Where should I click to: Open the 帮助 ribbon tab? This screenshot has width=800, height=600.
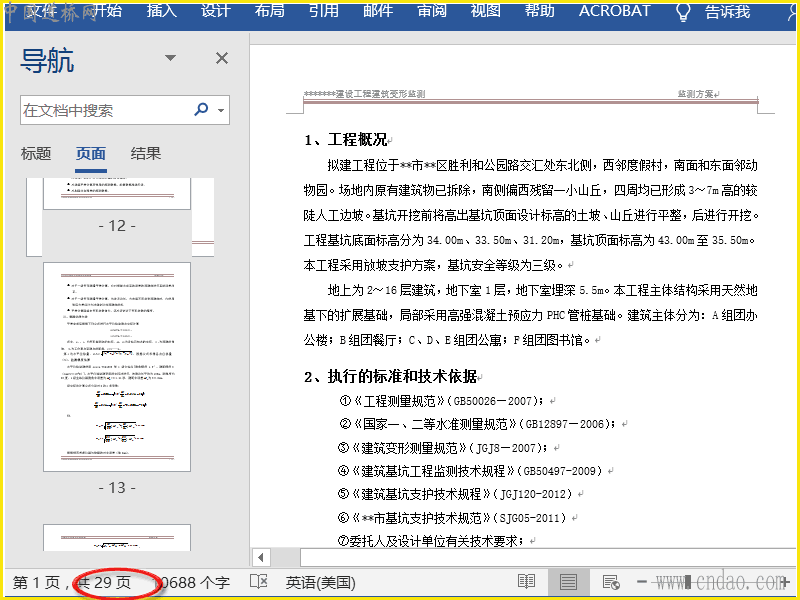click(539, 11)
